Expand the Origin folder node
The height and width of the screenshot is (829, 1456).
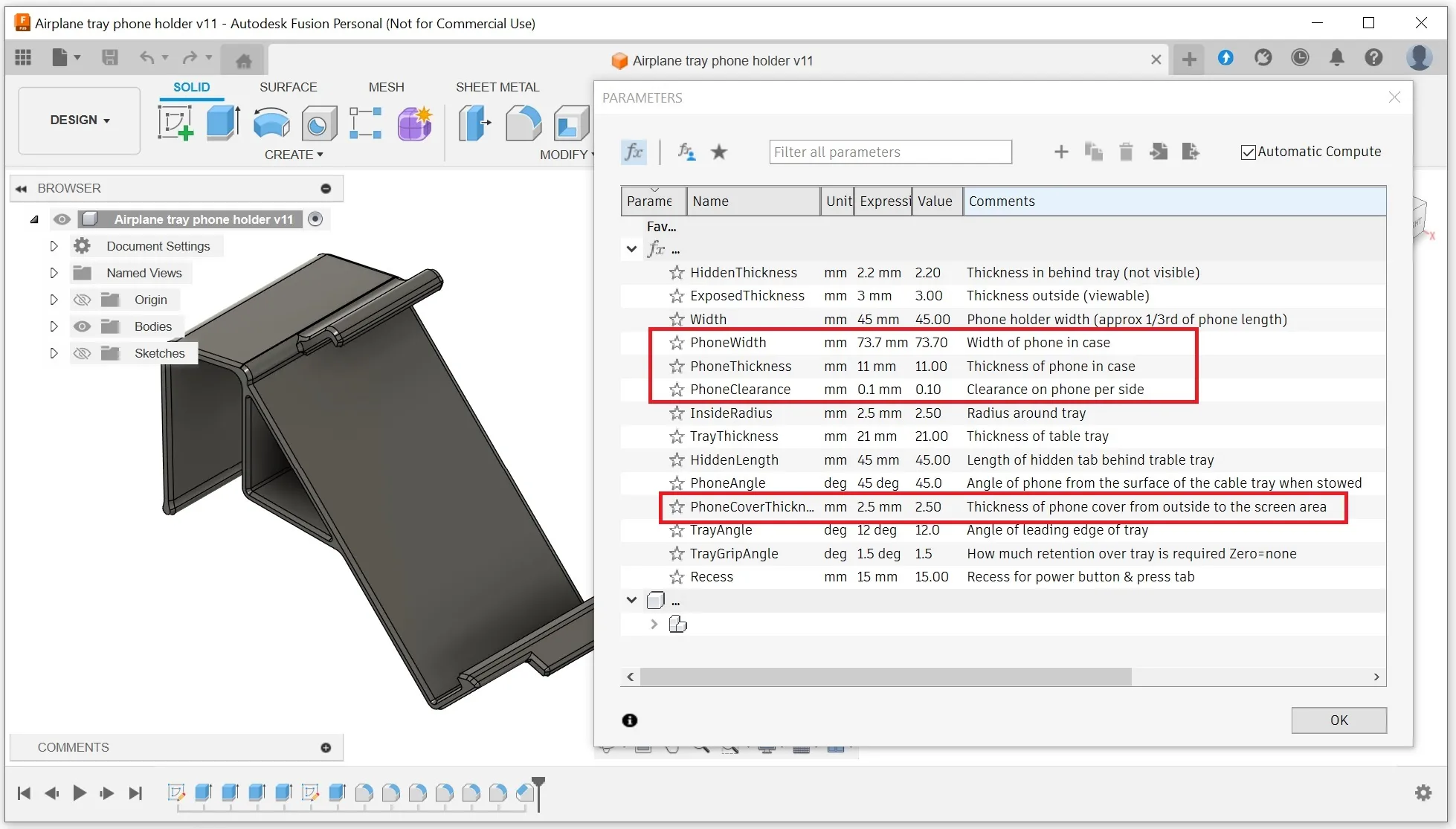click(54, 300)
